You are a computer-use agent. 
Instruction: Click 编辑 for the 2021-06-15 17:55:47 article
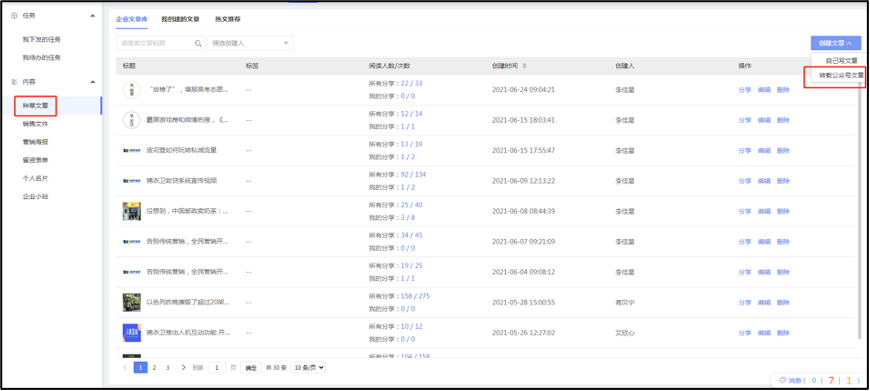pyautogui.click(x=764, y=151)
